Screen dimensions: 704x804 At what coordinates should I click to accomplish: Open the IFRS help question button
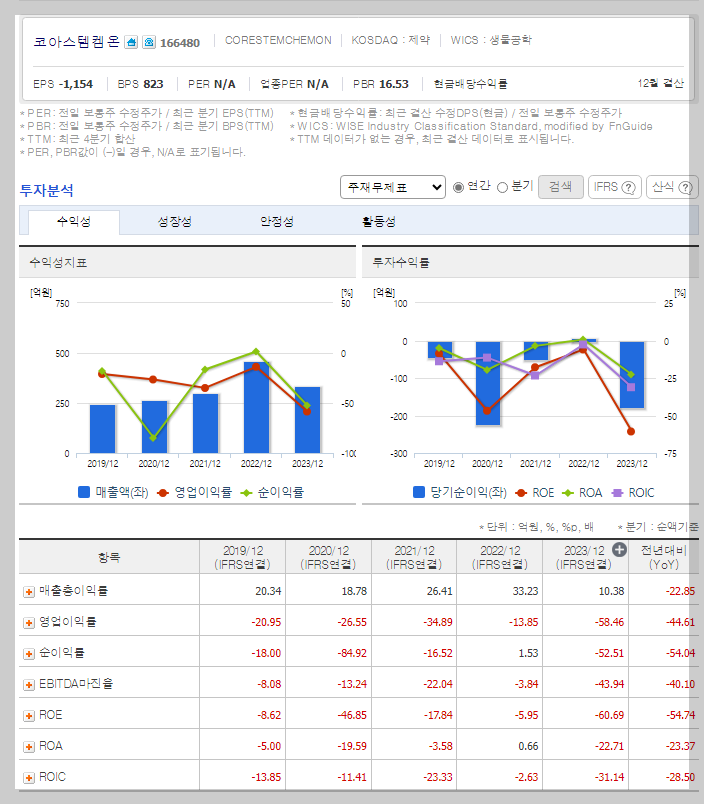coord(614,187)
